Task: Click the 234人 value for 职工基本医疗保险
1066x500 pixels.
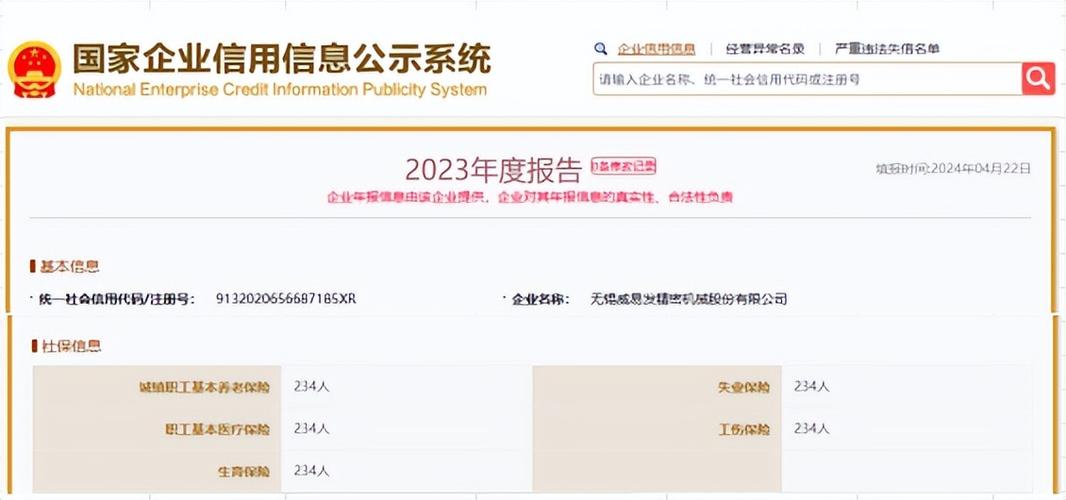Action: 311,429
